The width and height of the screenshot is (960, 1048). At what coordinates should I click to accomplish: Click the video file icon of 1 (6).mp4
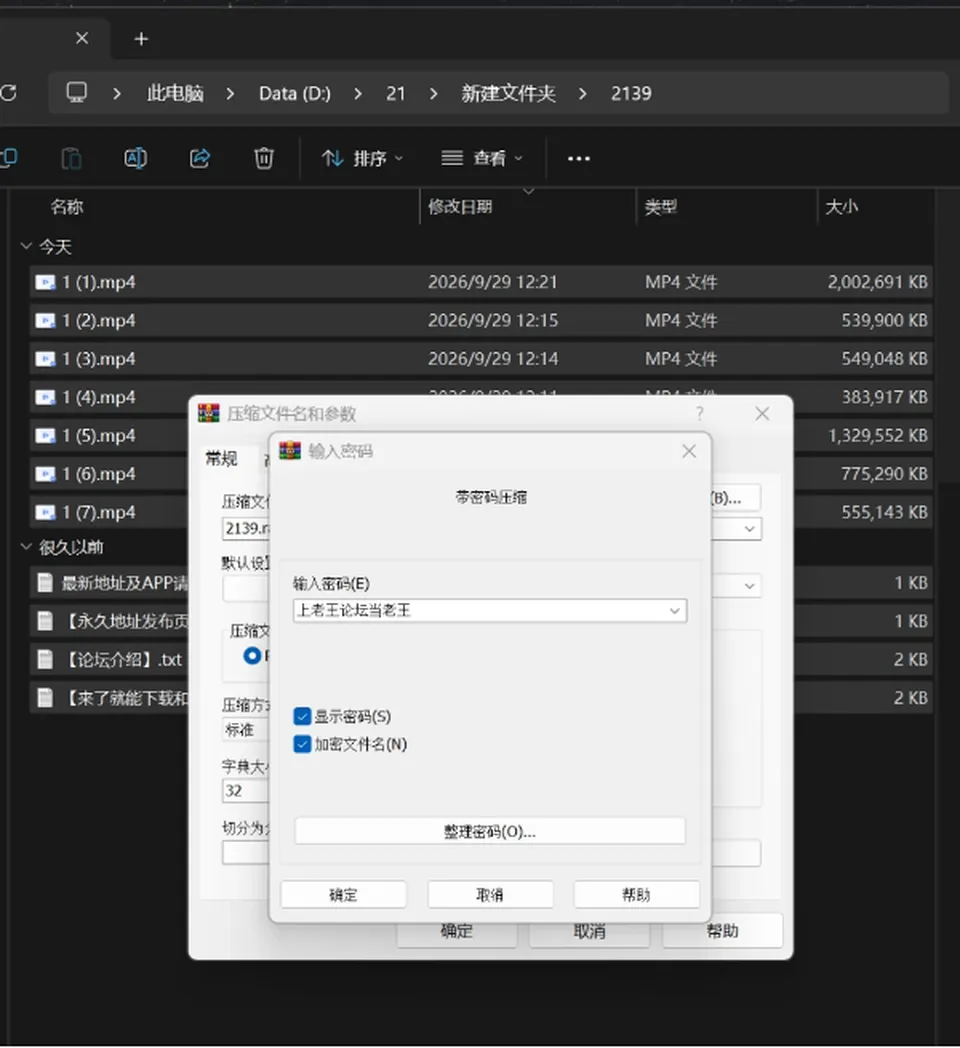click(x=45, y=475)
